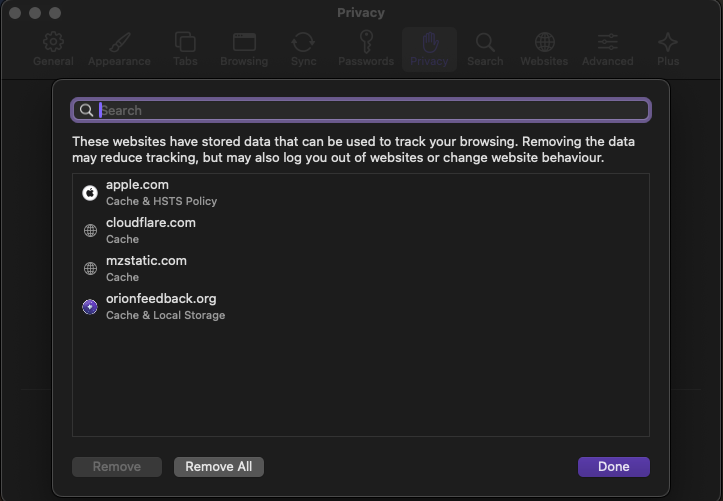The height and width of the screenshot is (501, 723).
Task: Click the Browsing window icon
Action: [244, 43]
